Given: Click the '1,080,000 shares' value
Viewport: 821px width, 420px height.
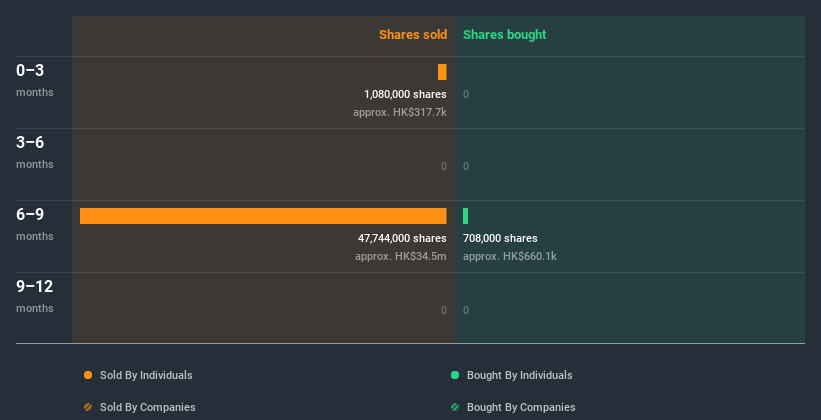Looking at the screenshot, I should [405, 94].
